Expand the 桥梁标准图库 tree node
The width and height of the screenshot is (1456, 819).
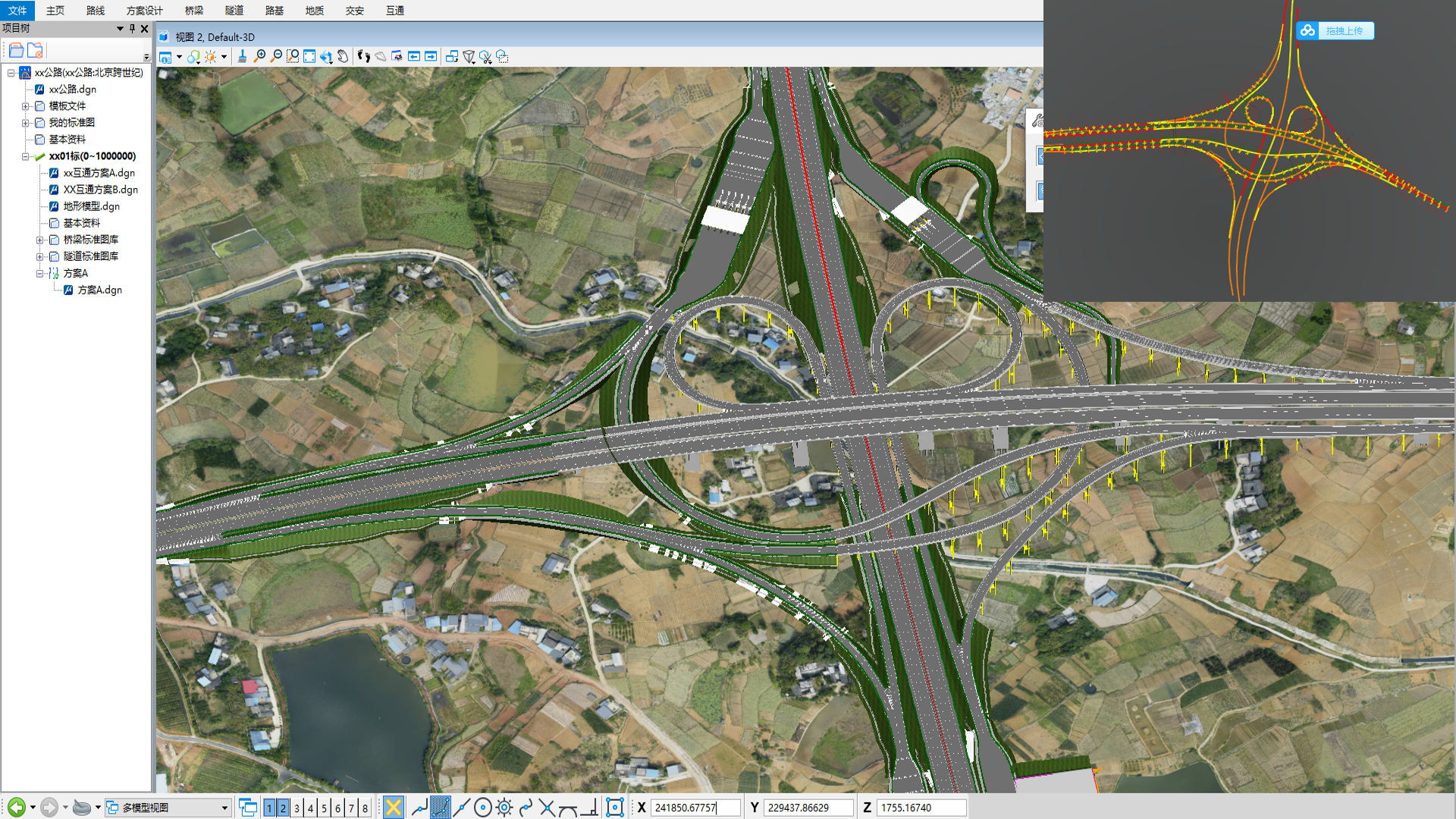40,240
